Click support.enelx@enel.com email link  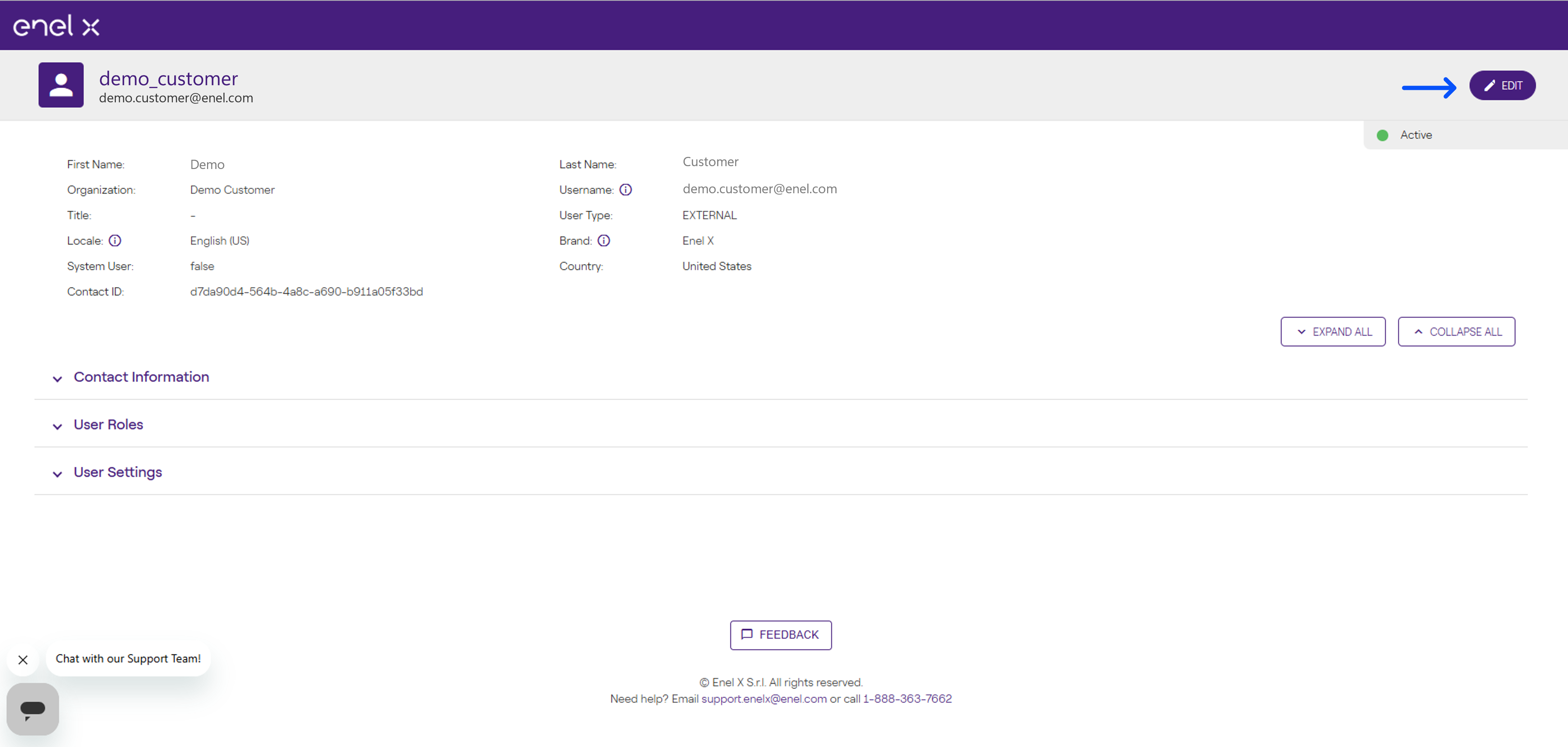(x=764, y=699)
